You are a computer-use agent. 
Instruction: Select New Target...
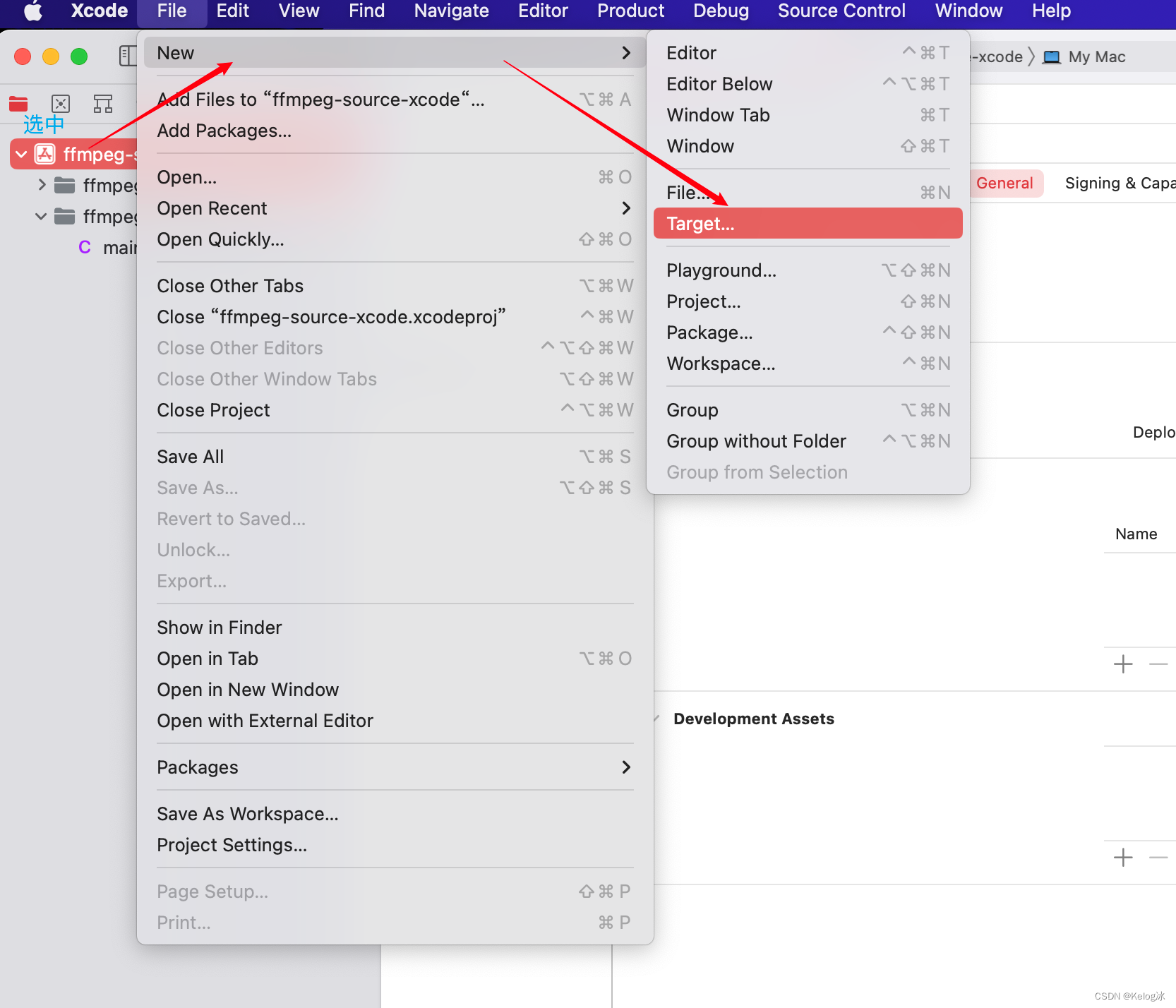808,223
